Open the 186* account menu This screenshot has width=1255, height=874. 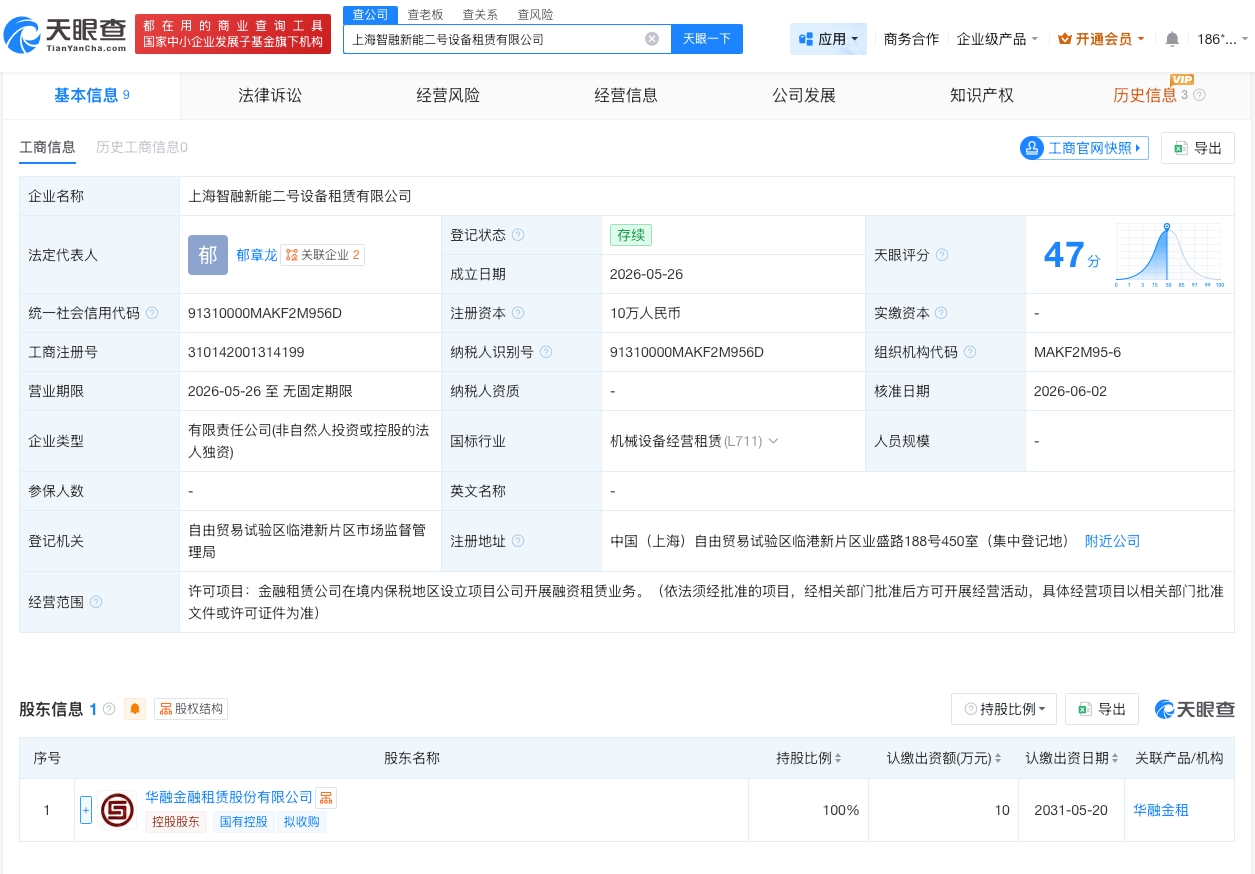[1222, 39]
